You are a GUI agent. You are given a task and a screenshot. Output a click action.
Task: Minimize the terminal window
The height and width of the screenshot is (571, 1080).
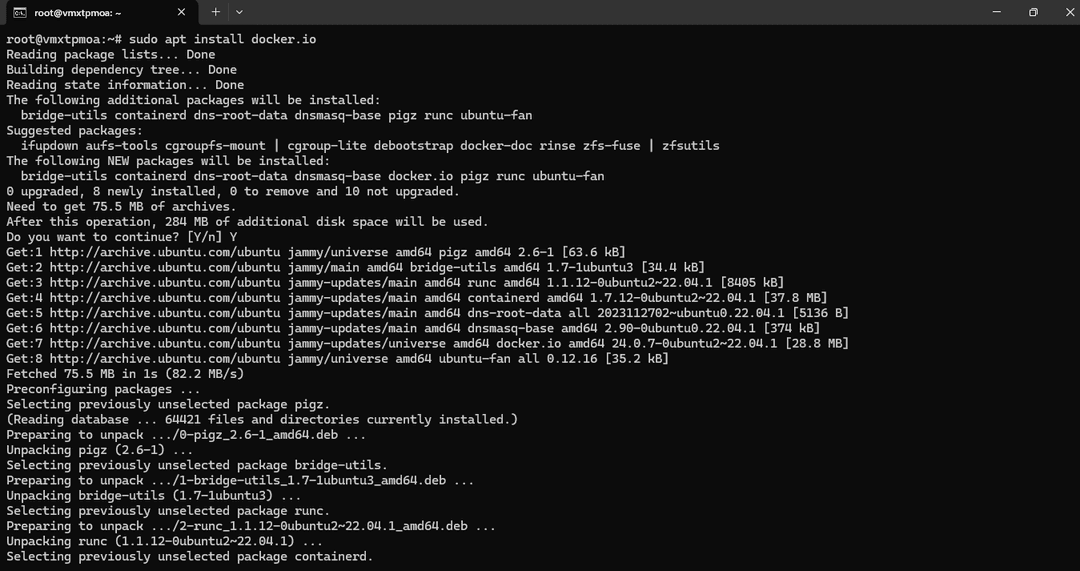pyautogui.click(x=997, y=12)
